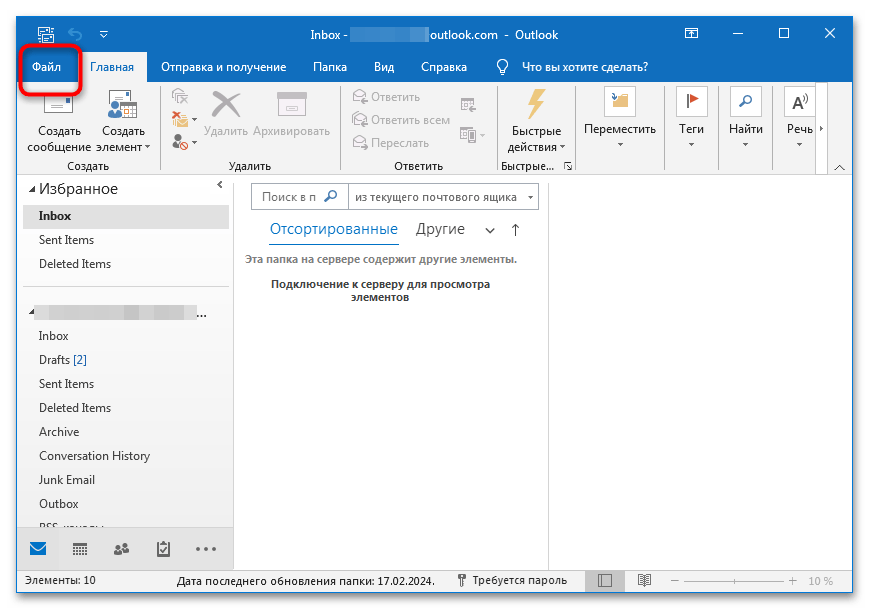Click Ответить всем button
The height and width of the screenshot is (609, 869).
[401, 120]
